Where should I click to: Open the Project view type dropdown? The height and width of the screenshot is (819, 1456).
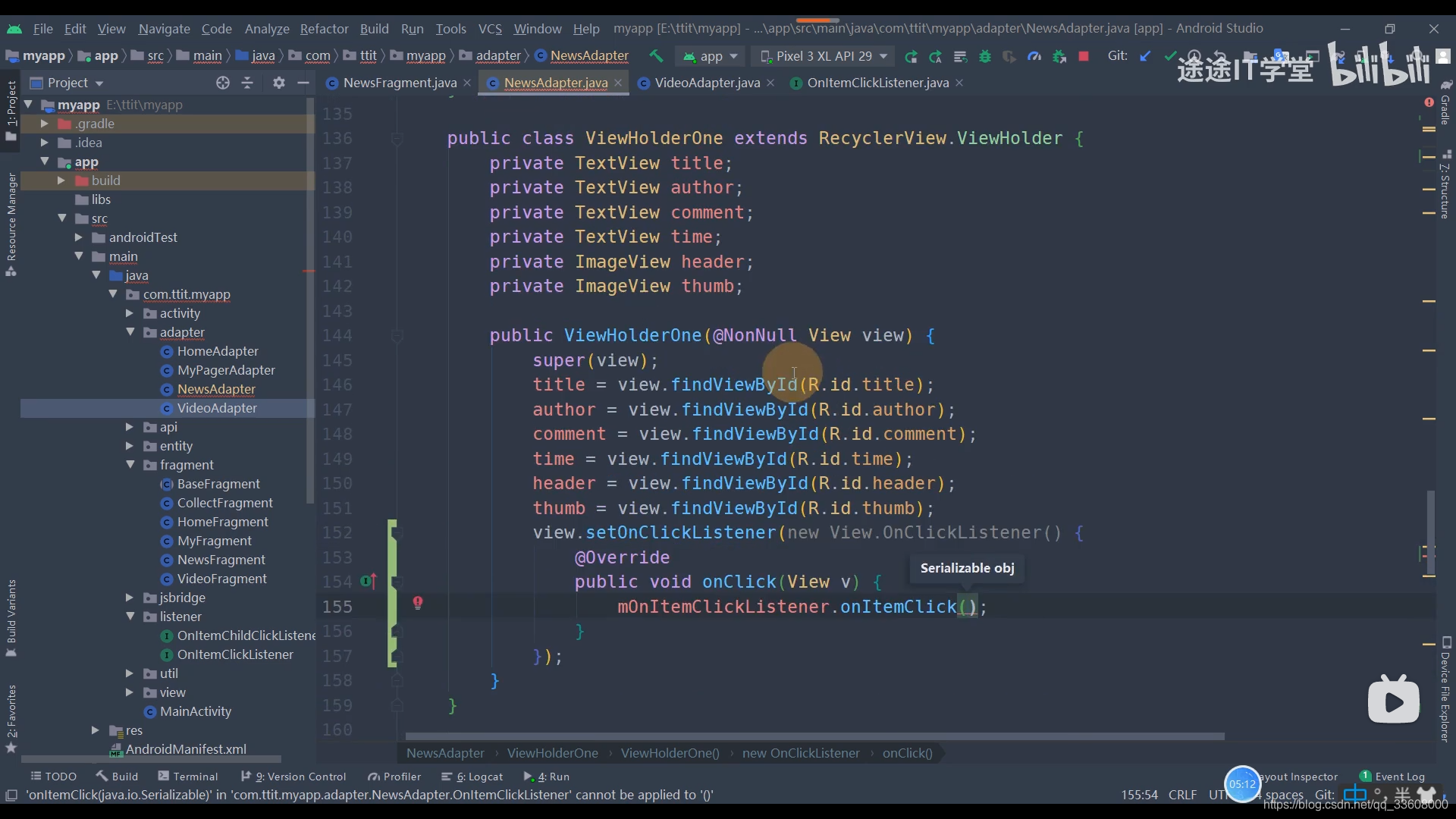tap(67, 83)
